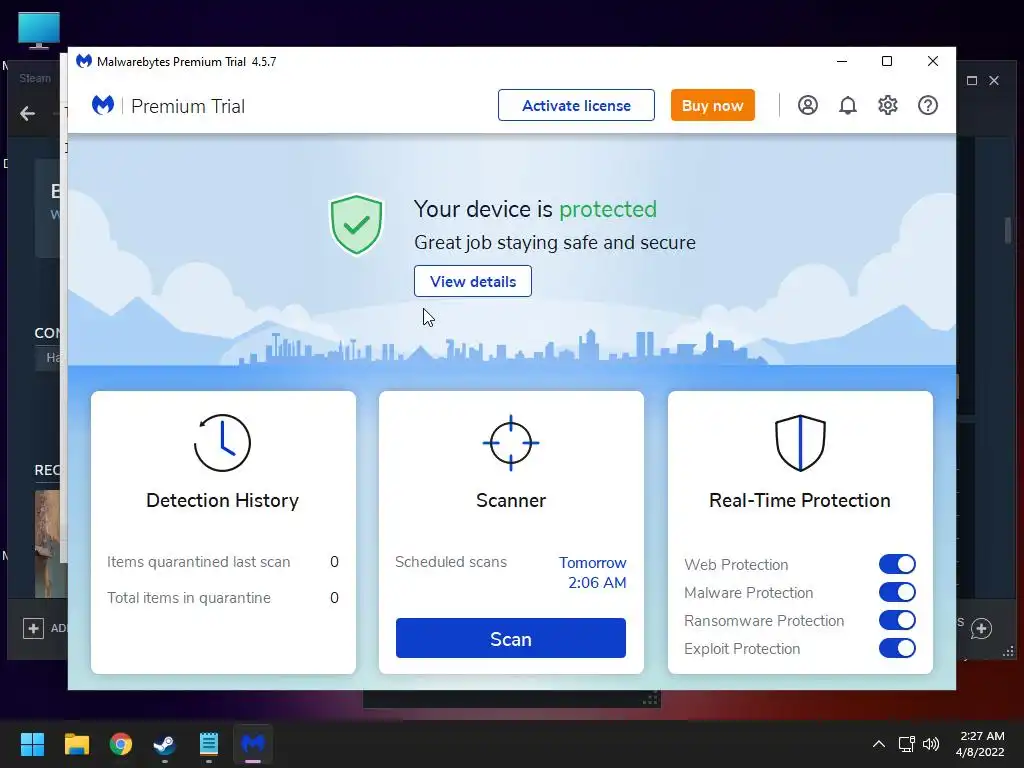The height and width of the screenshot is (768, 1024).
Task: Open the Tomorrow 2:06 AM scheduled scan link
Action: pyautogui.click(x=593, y=573)
